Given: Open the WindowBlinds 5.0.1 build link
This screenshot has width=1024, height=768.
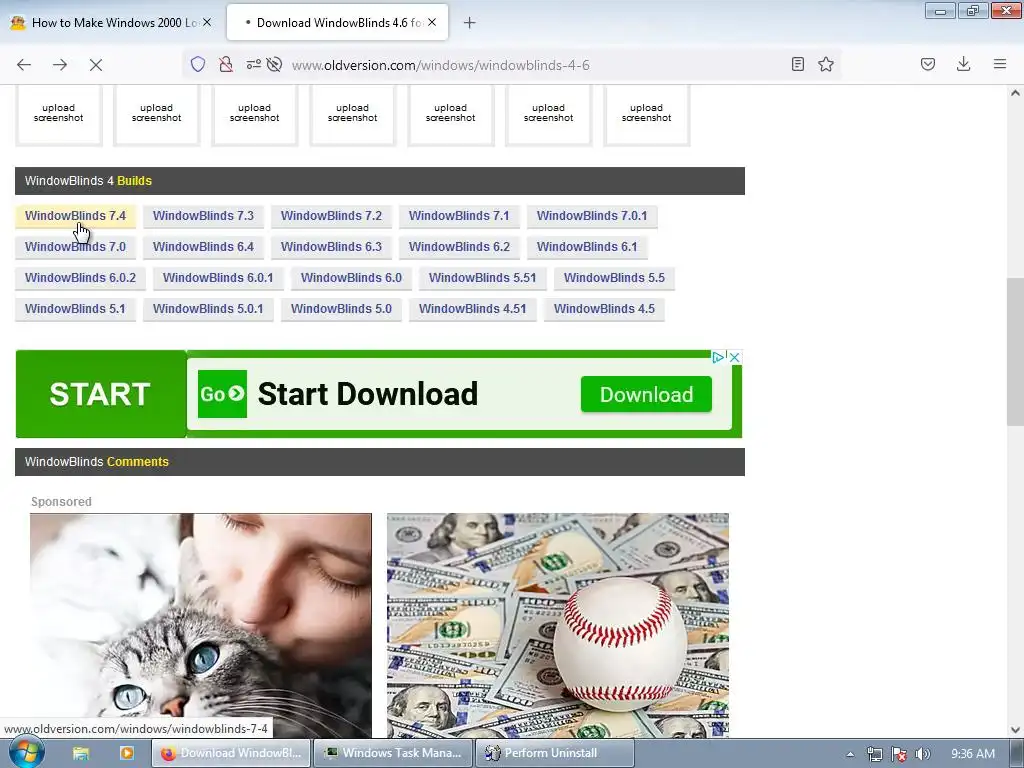Looking at the screenshot, I should pyautogui.click(x=208, y=309).
